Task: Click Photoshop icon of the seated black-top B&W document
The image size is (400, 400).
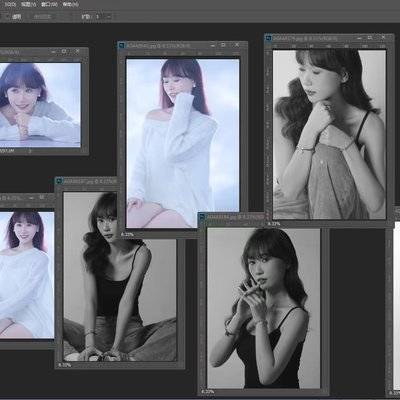Action: (x=59, y=181)
